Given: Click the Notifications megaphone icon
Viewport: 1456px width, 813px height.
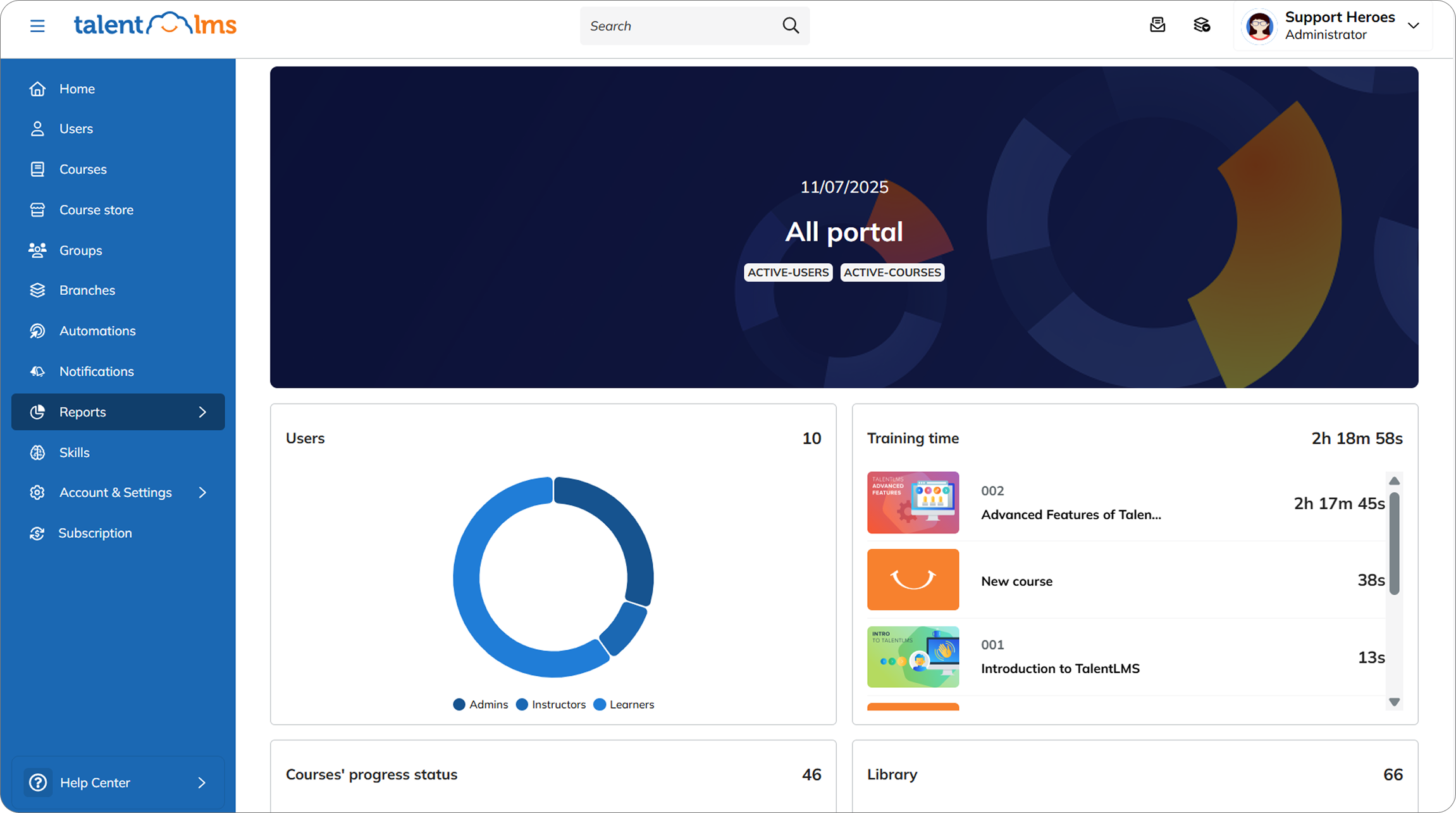Looking at the screenshot, I should 37,371.
